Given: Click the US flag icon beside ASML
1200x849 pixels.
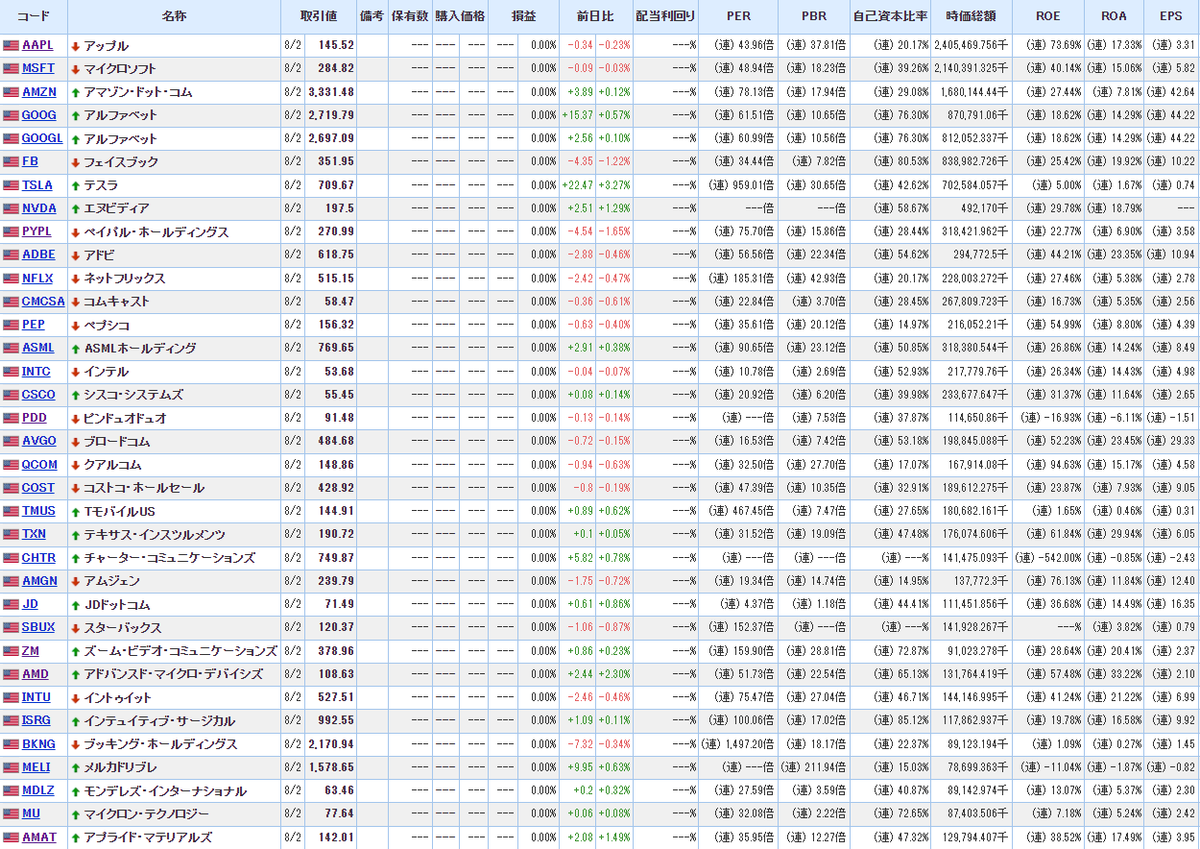Looking at the screenshot, I should click(x=11, y=349).
